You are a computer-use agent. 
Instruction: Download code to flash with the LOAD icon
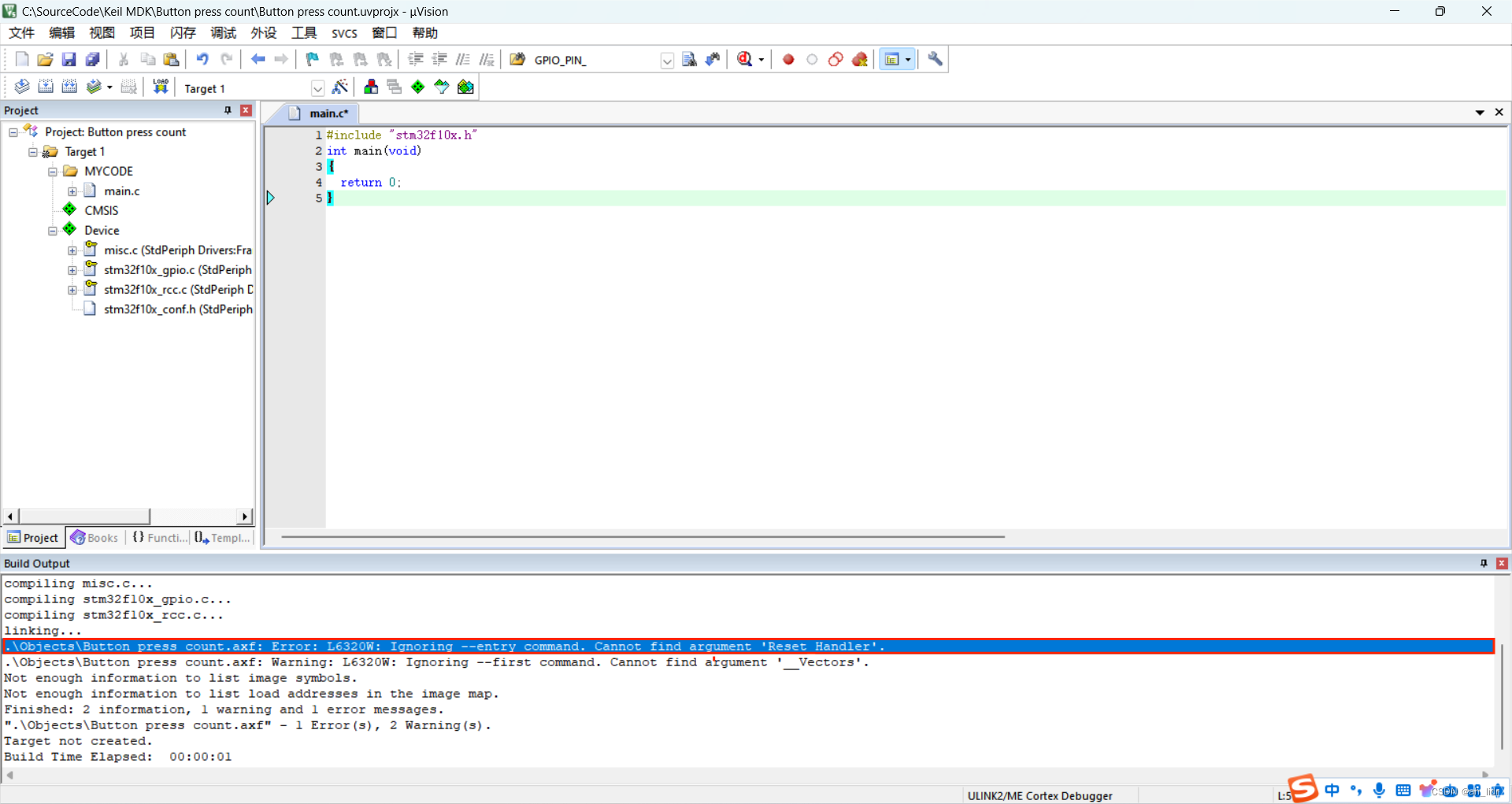coord(160,87)
